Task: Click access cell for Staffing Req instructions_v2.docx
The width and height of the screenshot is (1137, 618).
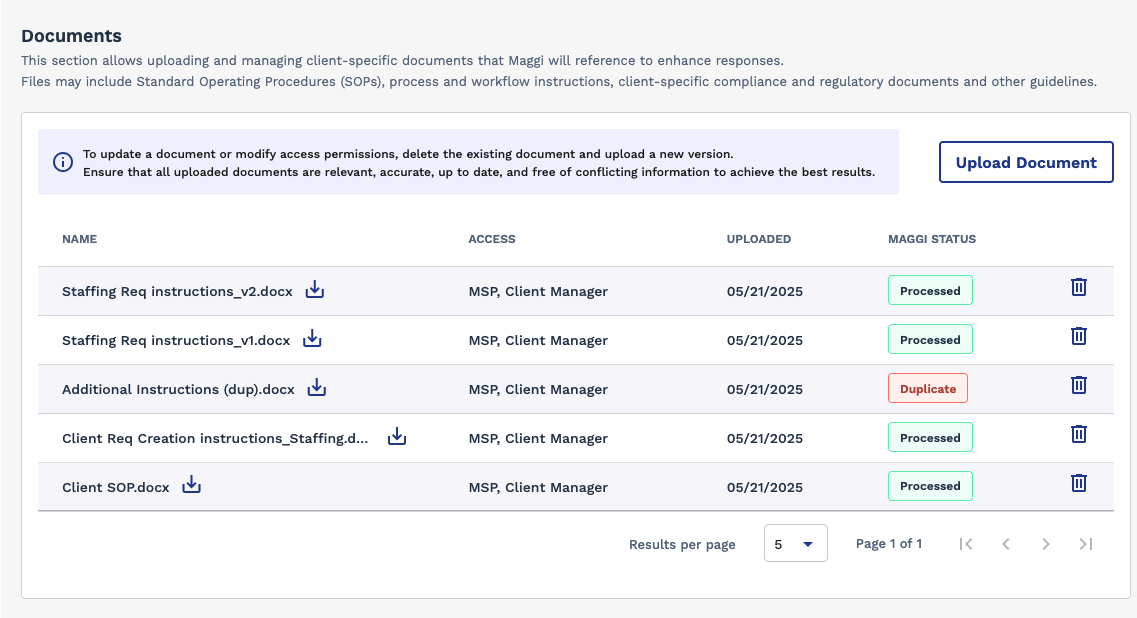Action: [538, 292]
